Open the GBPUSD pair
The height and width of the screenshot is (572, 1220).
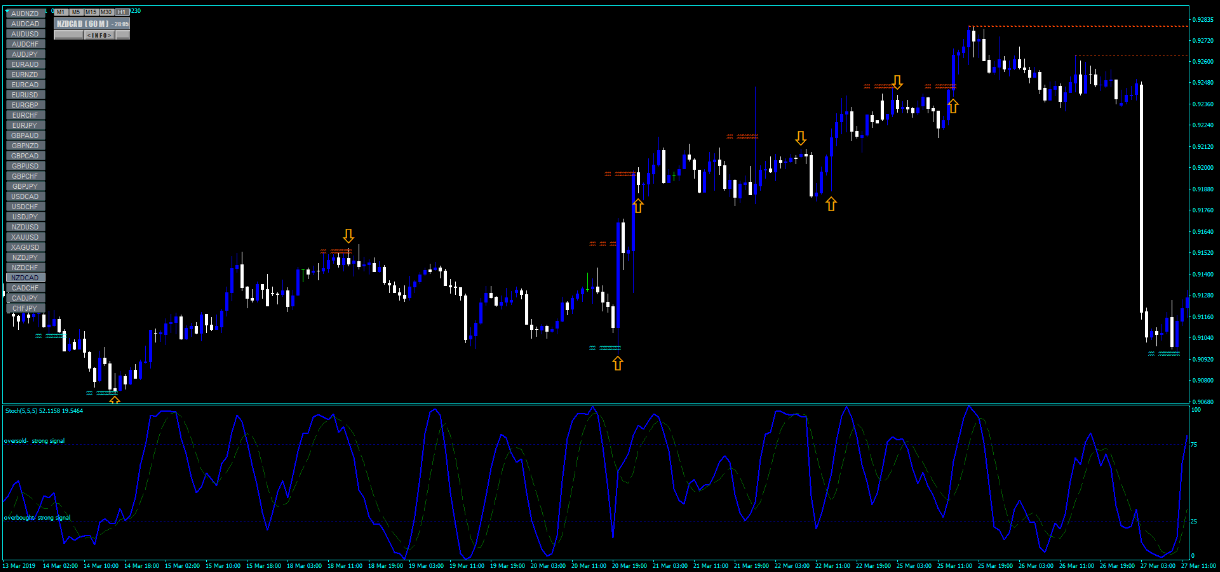[x=25, y=166]
